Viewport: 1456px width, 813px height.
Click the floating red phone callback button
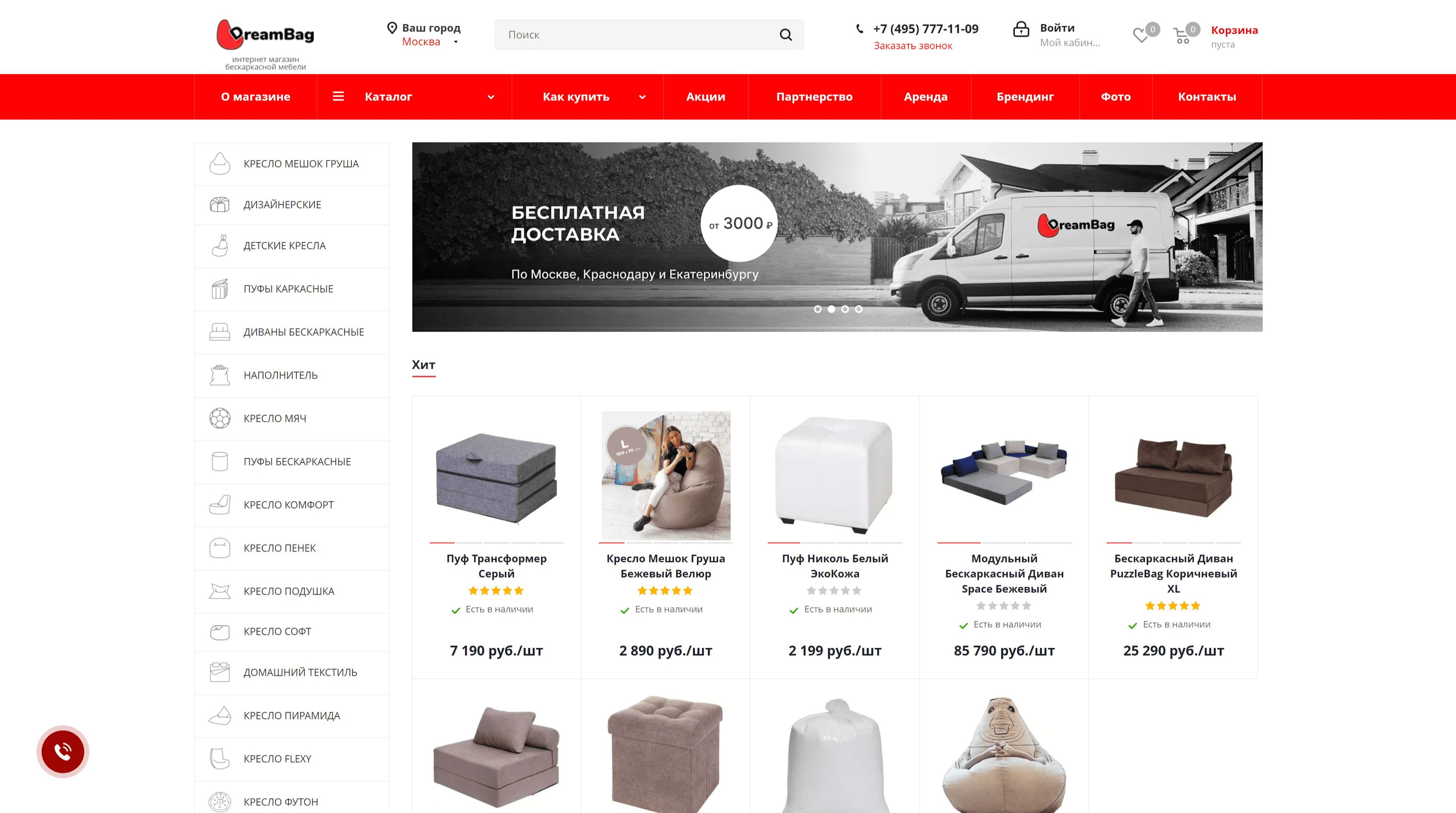point(63,751)
